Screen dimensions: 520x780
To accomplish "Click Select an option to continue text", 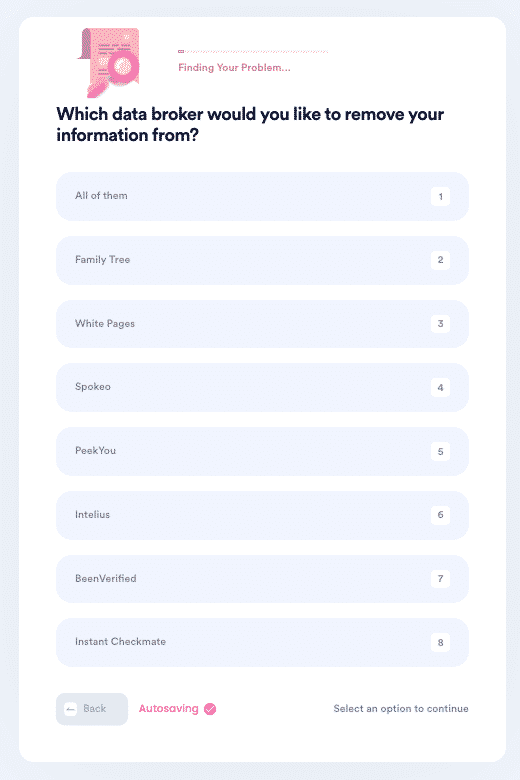I will 401,708.
